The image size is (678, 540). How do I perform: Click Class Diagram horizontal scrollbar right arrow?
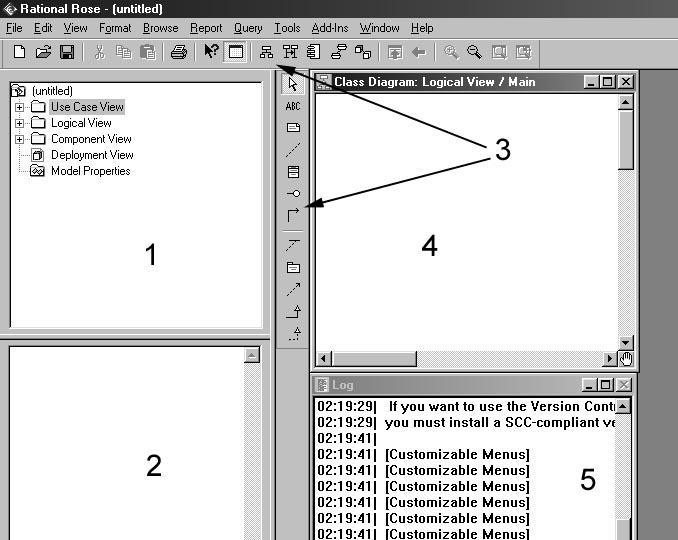[x=610, y=358]
